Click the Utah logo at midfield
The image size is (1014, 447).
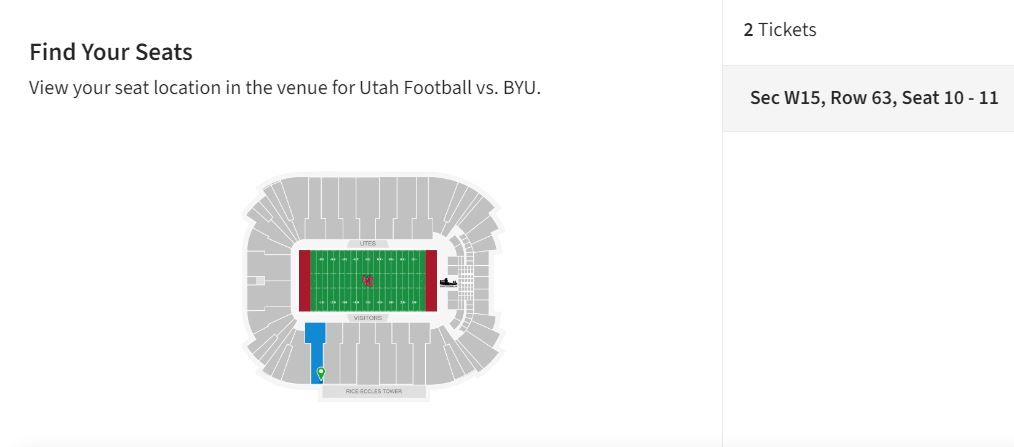coord(368,281)
